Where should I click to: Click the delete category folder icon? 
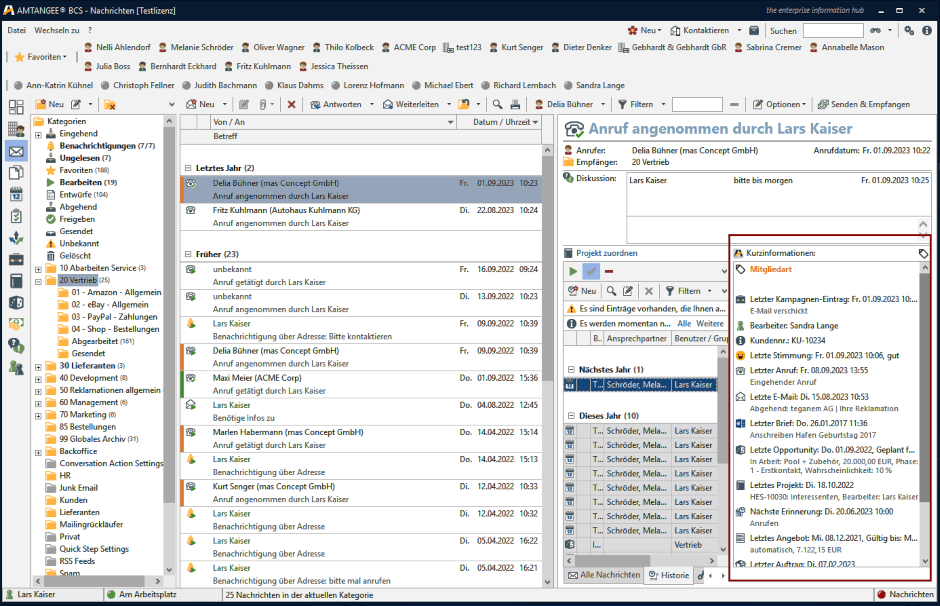110,104
